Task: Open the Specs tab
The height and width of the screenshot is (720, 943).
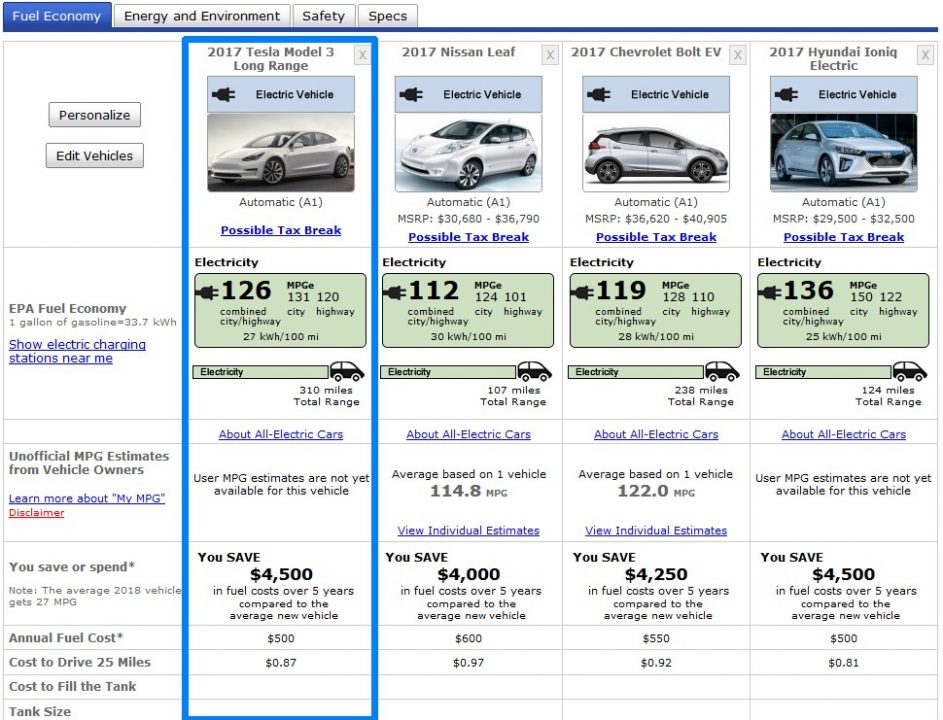Action: (388, 16)
